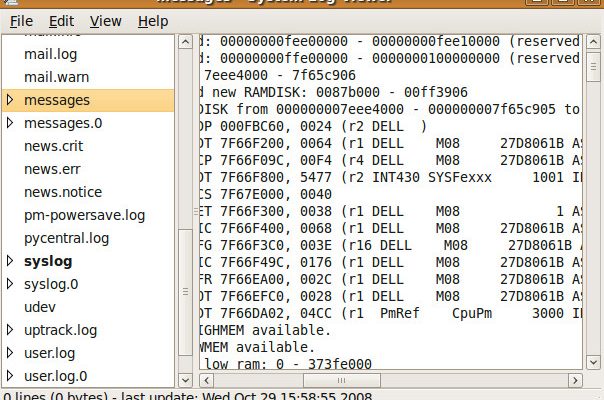Click the log content vertical scrollbar thumb
Viewport: 604px width, 400px height.
click(x=593, y=66)
